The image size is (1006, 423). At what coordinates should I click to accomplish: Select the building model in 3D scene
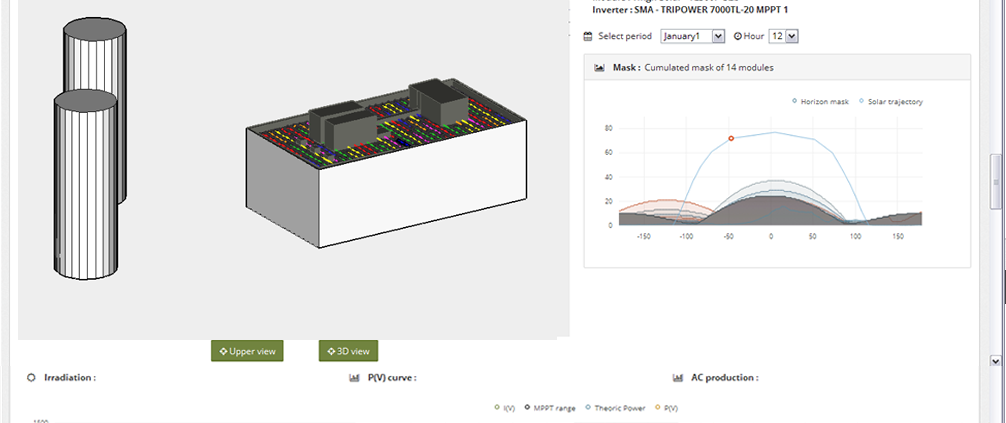(x=386, y=164)
